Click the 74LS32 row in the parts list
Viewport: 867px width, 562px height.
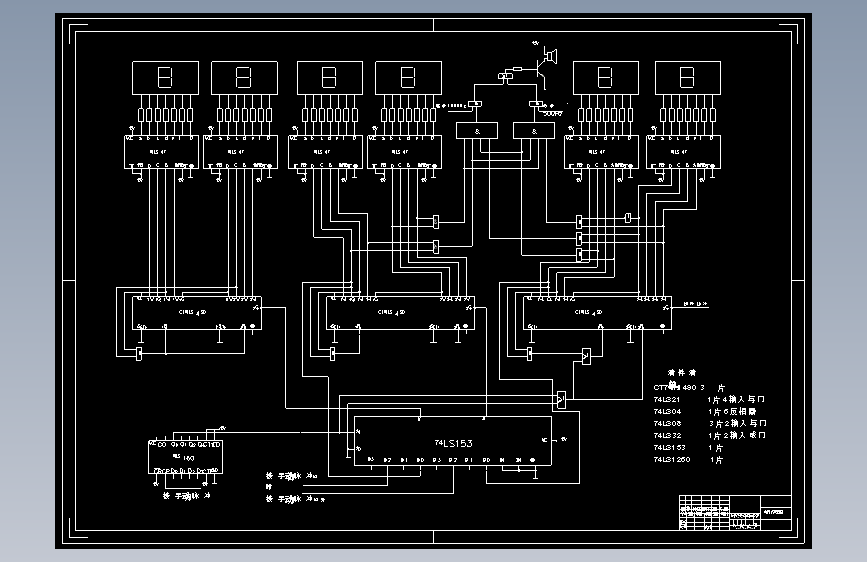pyautogui.click(x=709, y=435)
